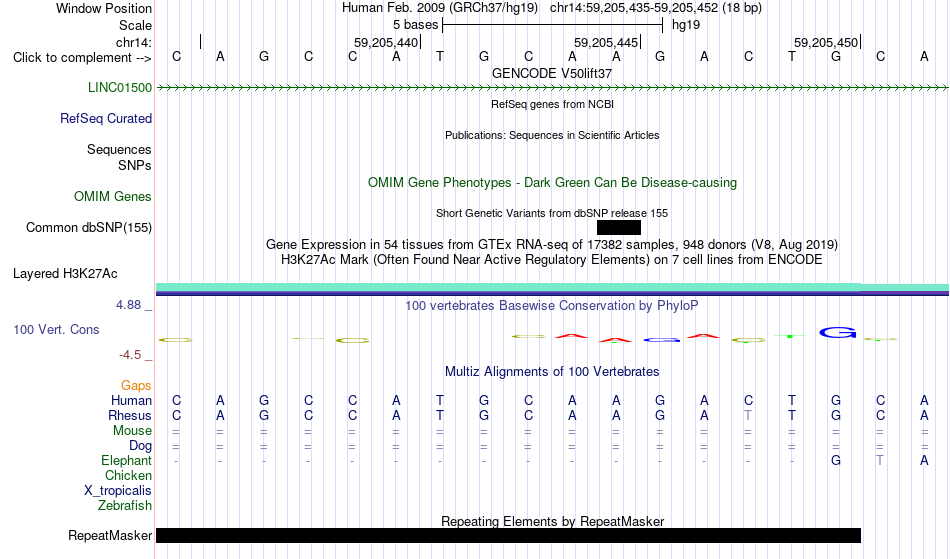Viewport: 950px width, 559px height.
Task: Click the 'Human Feb. 2009 (GRCh37/hg19)' assembly text
Action: tap(440, 8)
